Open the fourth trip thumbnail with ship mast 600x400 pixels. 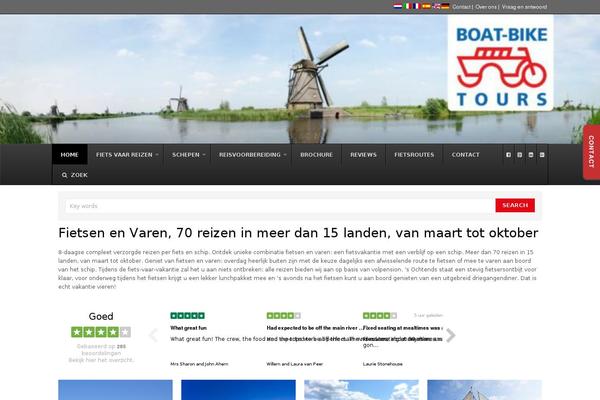pyautogui.click(x=484, y=390)
